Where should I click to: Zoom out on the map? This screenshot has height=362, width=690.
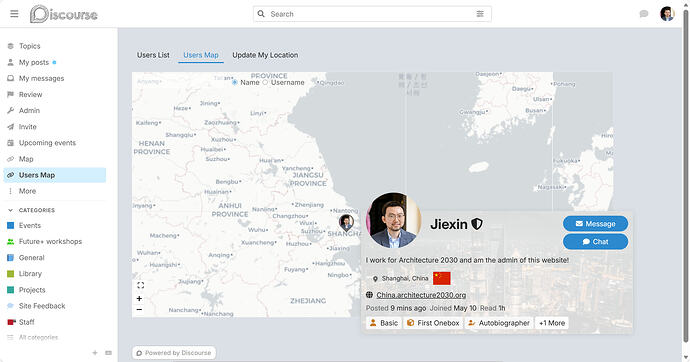(x=139, y=310)
